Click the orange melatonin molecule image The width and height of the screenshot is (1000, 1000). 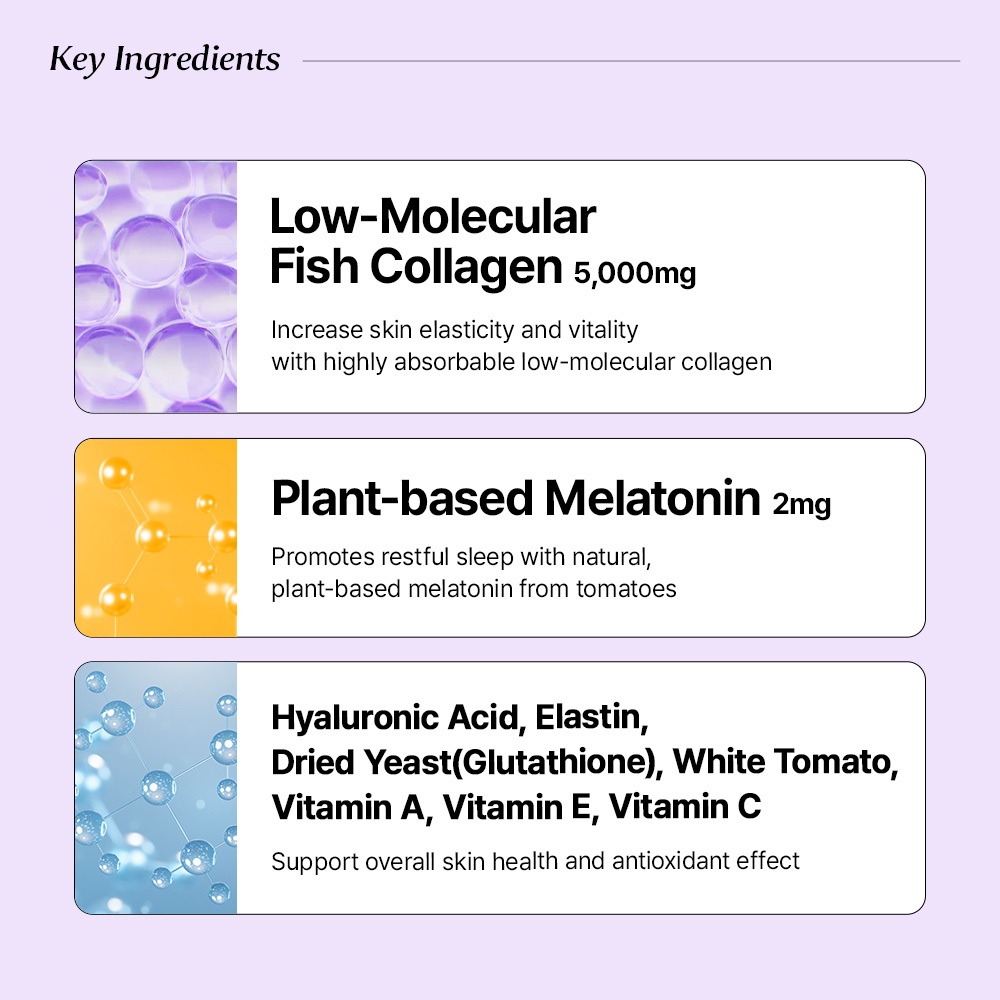tap(156, 537)
